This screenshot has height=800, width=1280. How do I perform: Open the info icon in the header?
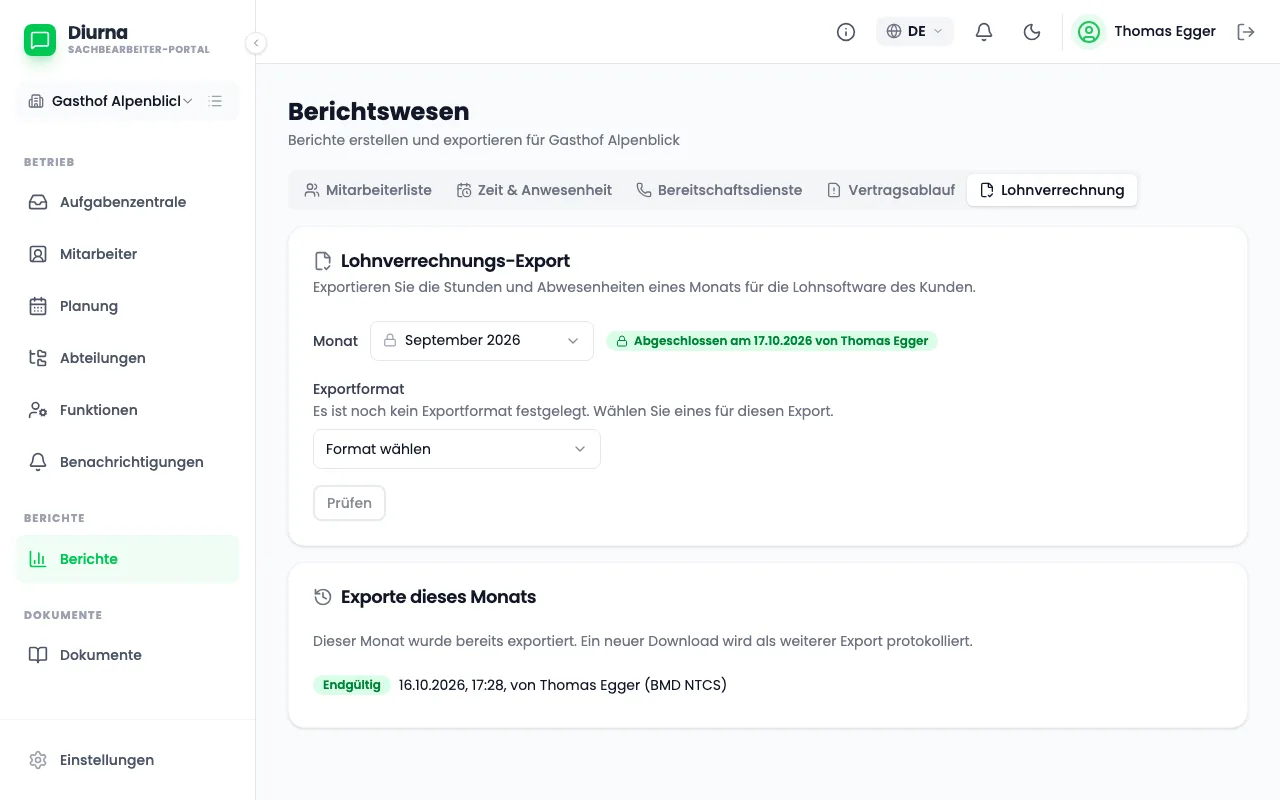(x=846, y=32)
